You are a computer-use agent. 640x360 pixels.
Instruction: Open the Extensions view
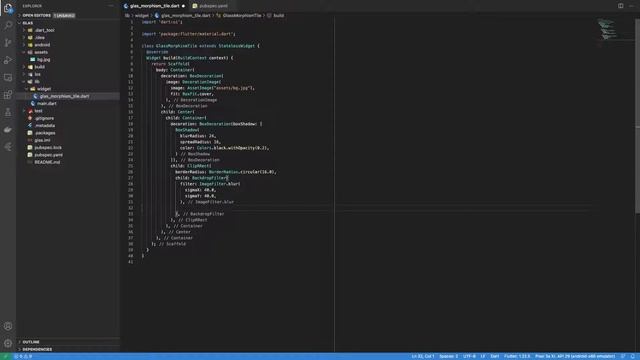click(8, 95)
